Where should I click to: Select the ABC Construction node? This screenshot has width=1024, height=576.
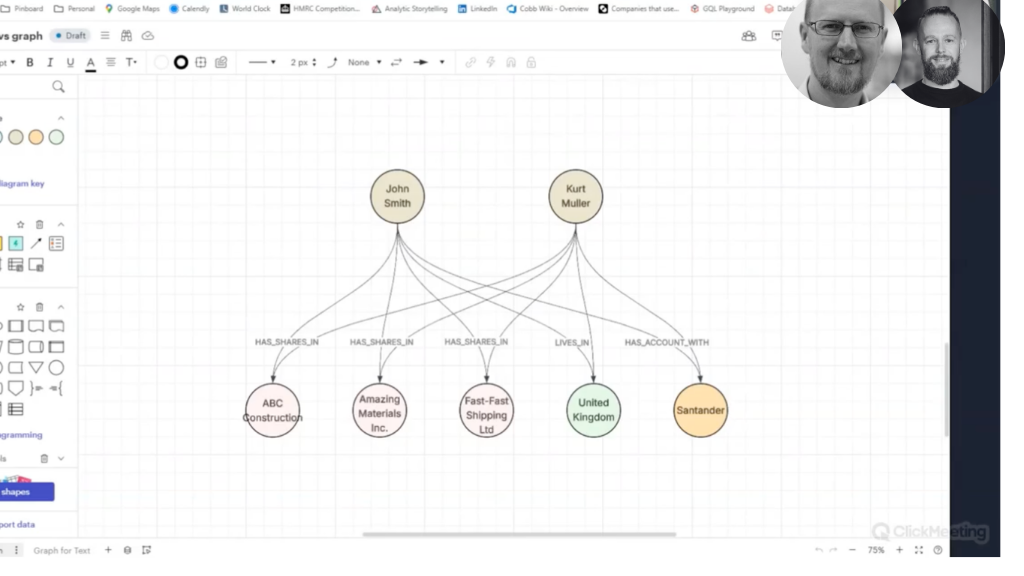[272, 410]
